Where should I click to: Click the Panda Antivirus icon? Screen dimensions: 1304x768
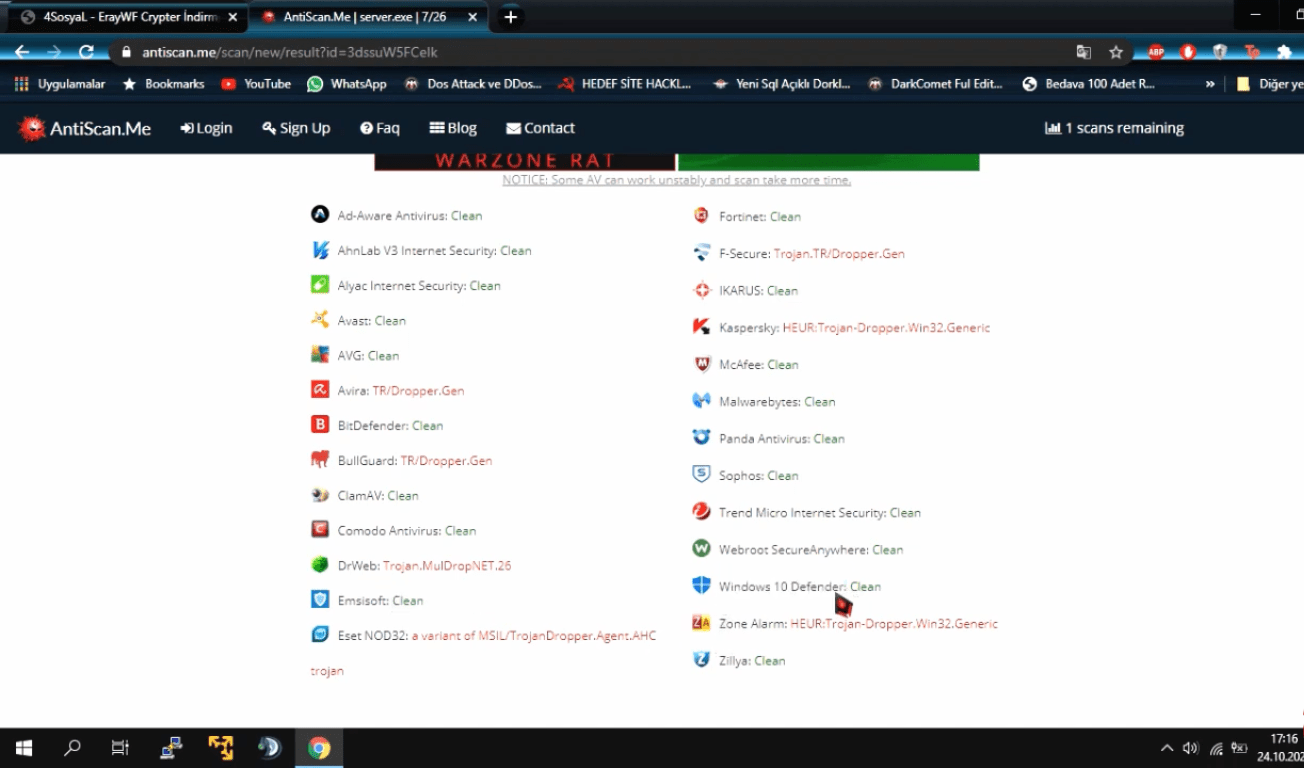point(701,438)
